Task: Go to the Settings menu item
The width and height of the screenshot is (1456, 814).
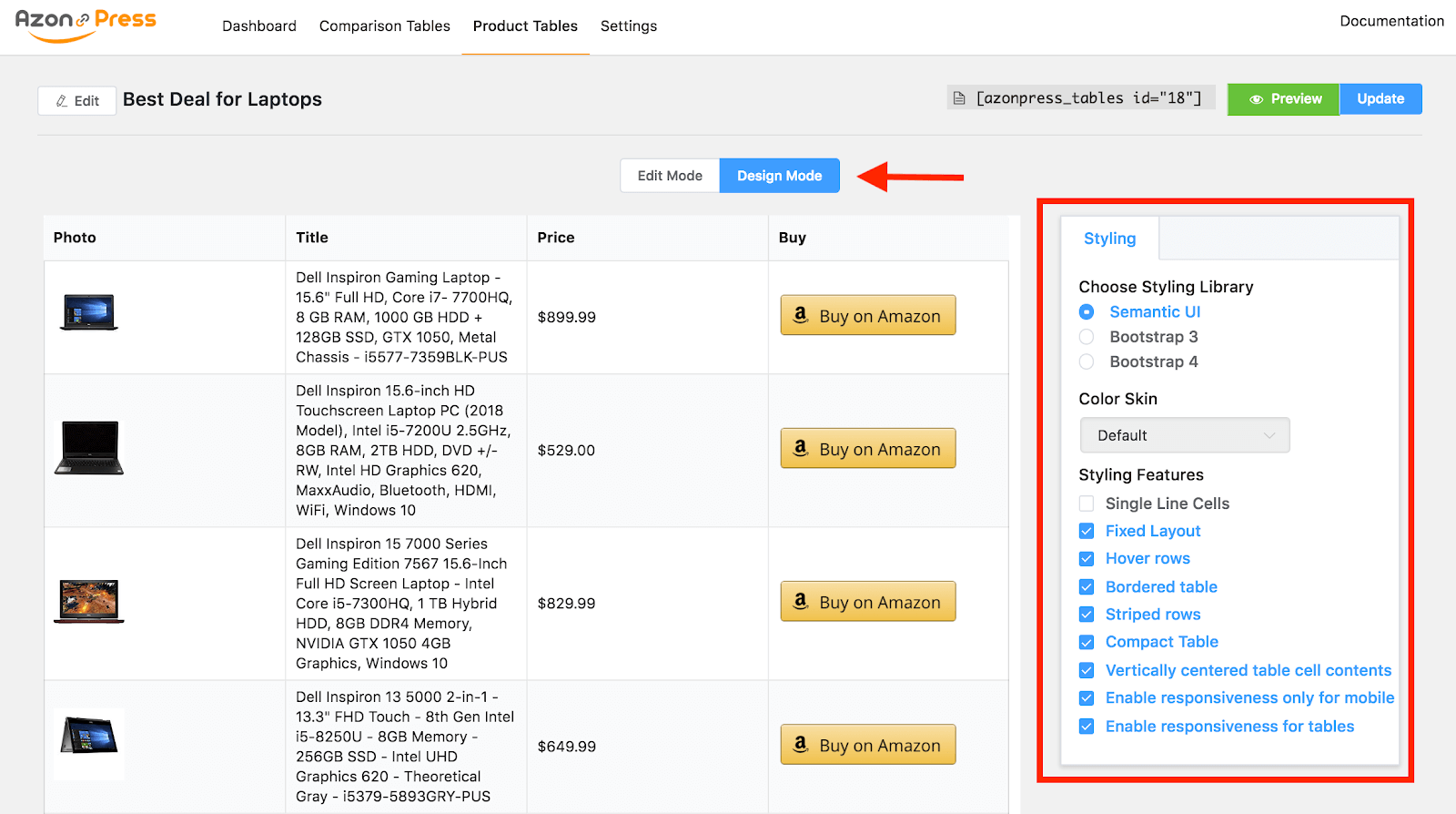Action: [628, 26]
